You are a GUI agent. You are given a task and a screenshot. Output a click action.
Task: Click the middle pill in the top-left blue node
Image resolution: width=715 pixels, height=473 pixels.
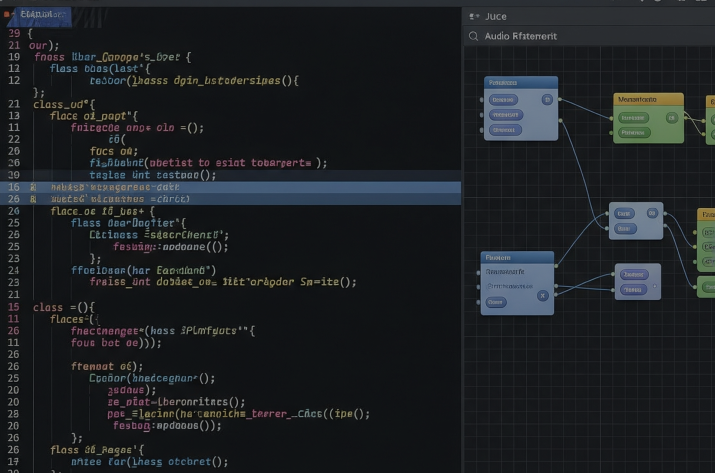click(506, 115)
